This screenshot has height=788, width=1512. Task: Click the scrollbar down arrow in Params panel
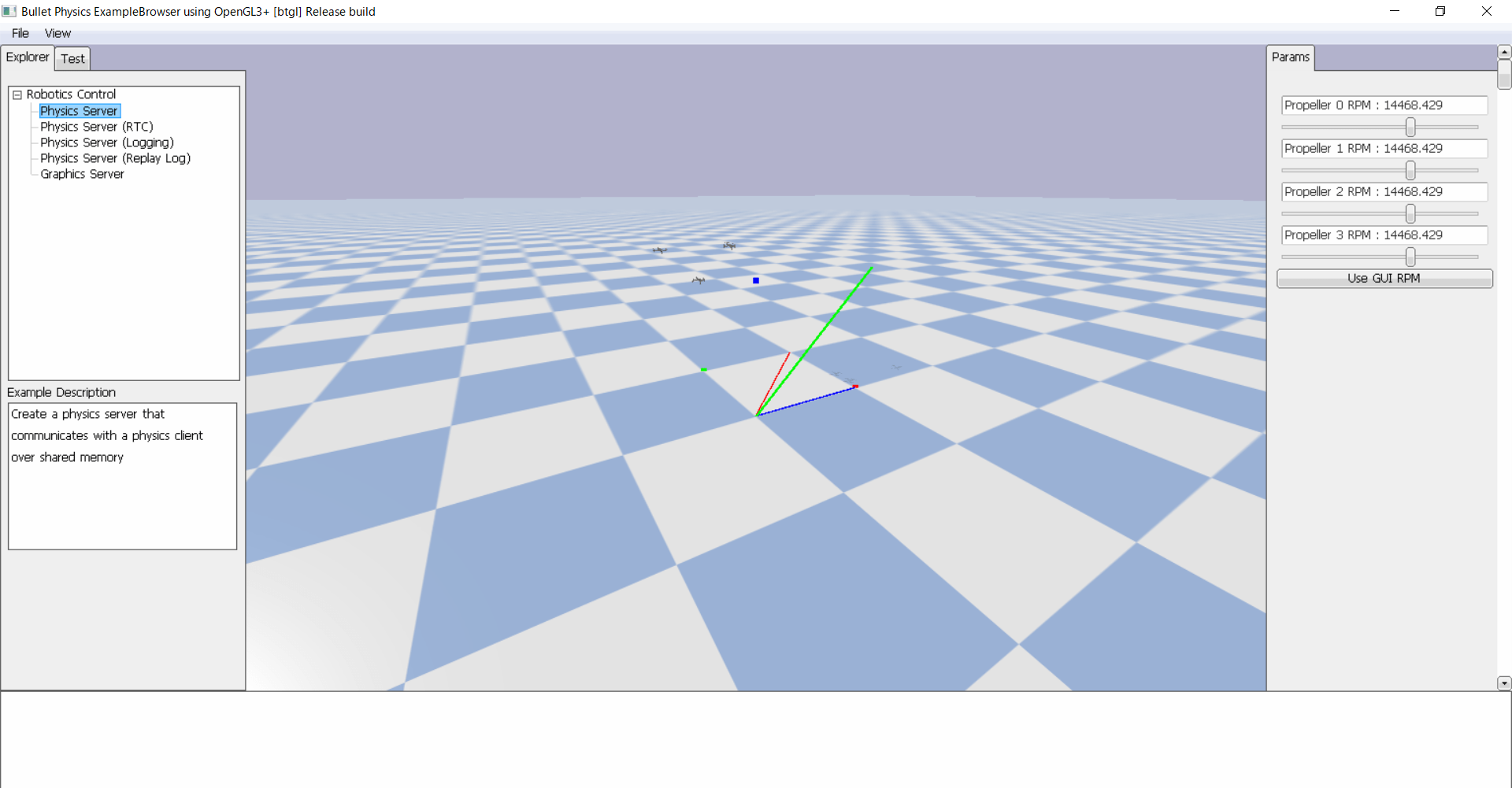pos(1504,683)
